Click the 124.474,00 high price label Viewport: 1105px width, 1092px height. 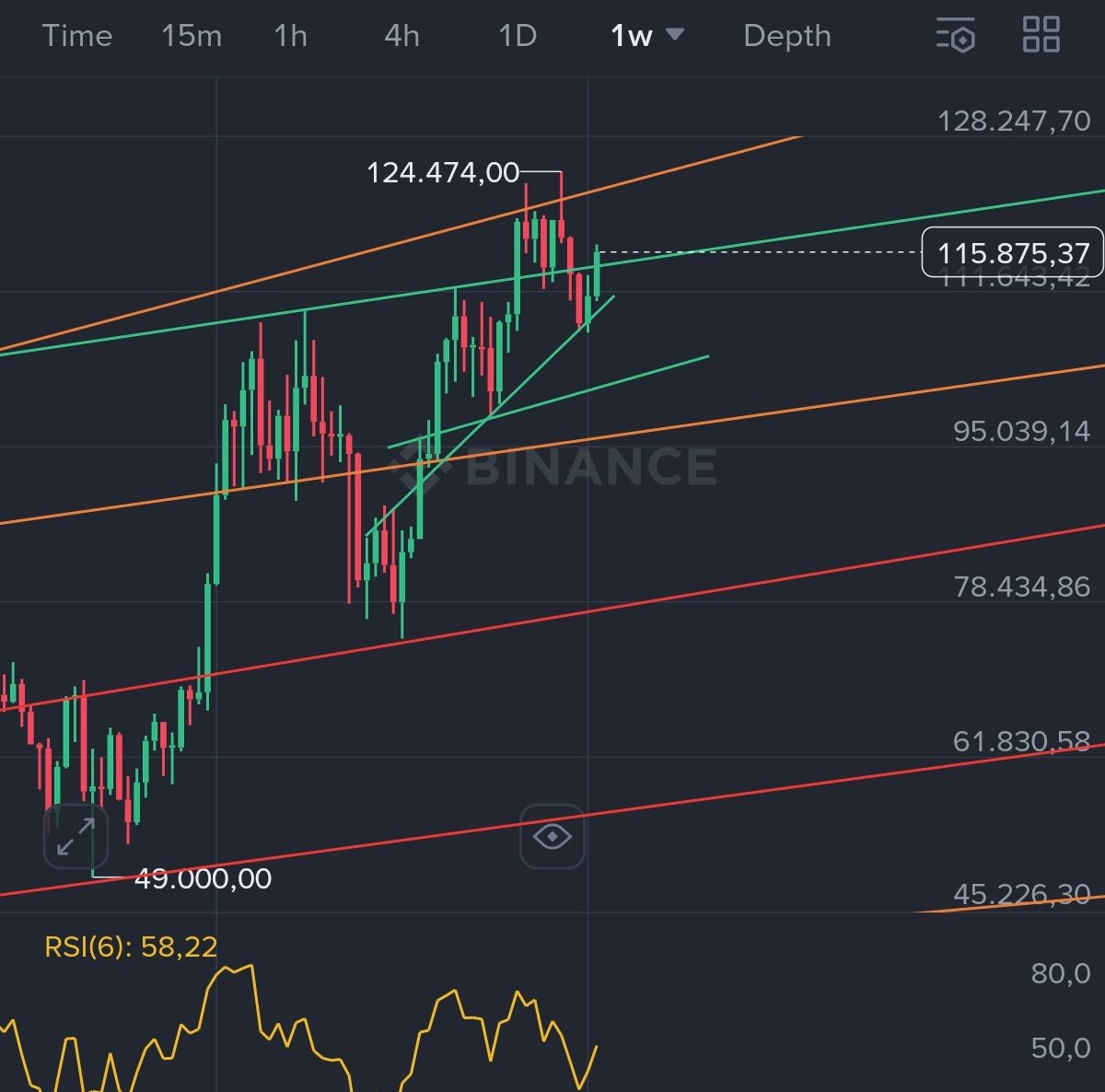click(443, 172)
